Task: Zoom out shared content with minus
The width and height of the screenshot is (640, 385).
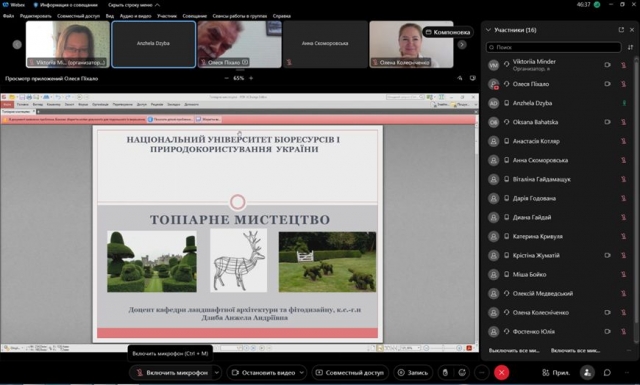Action: pos(227,78)
